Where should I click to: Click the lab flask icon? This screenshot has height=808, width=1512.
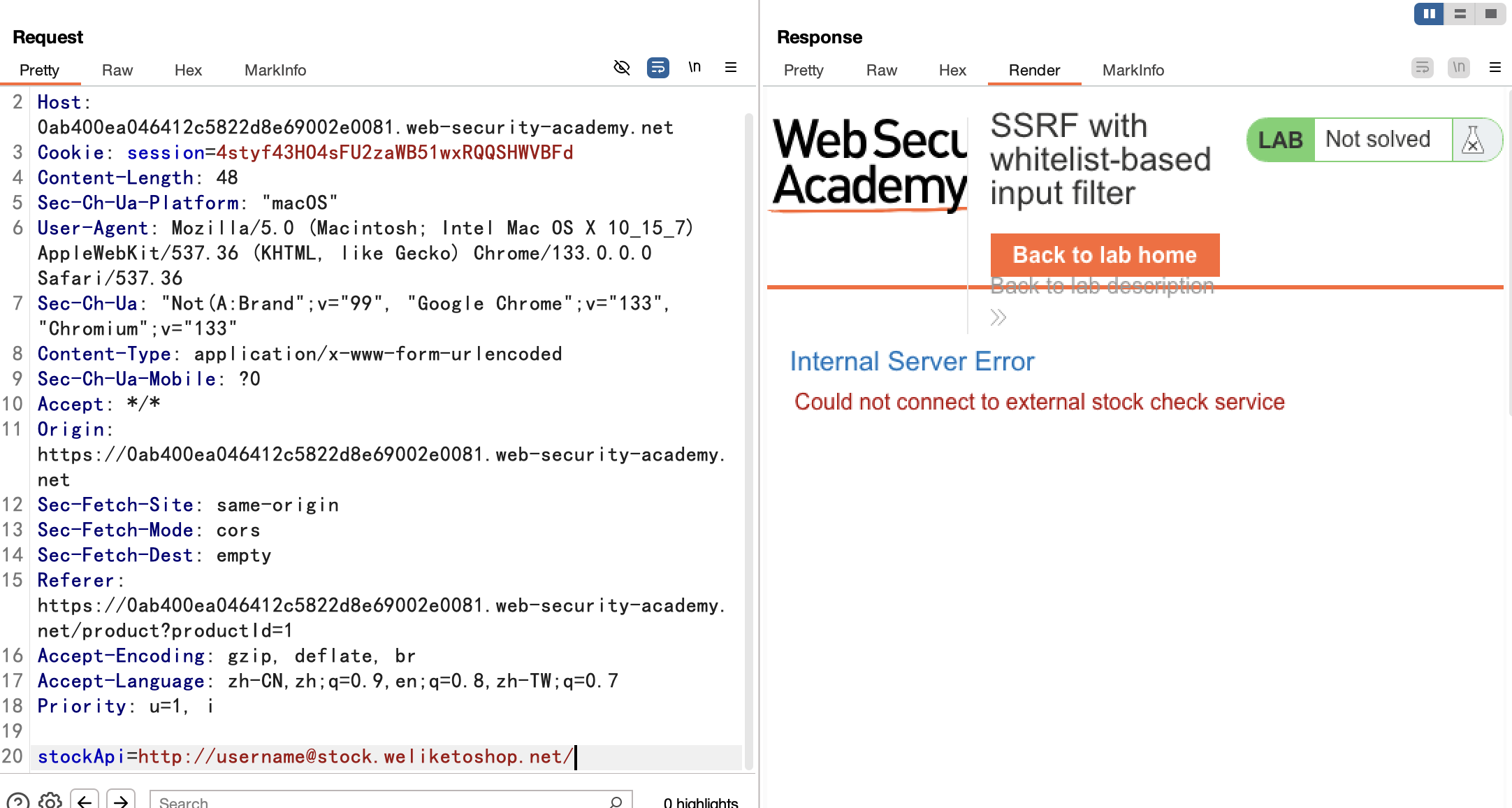point(1473,140)
